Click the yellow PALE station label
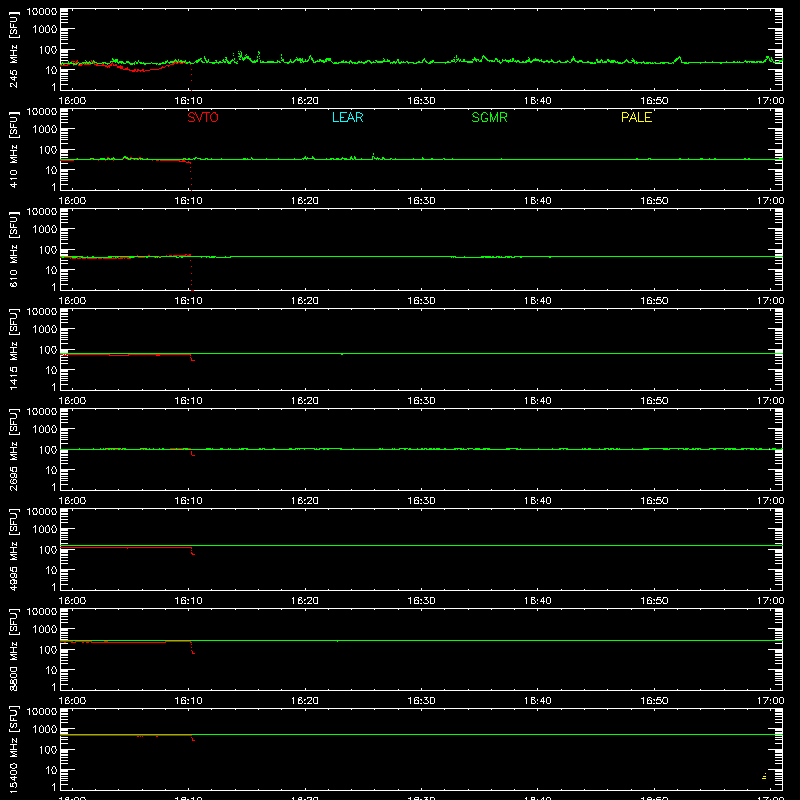Viewport: 800px width, 800px height. [x=636, y=117]
